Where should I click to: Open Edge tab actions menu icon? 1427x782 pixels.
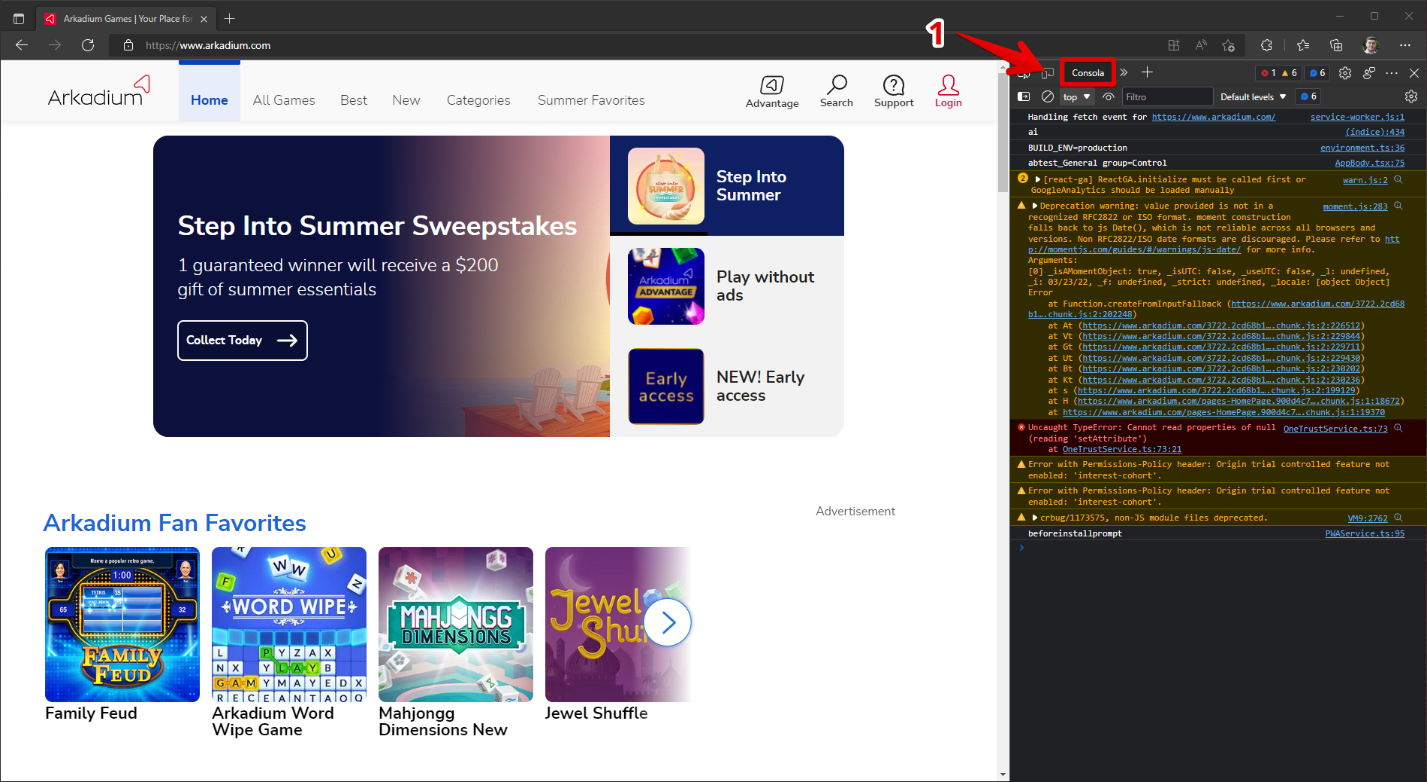18,18
